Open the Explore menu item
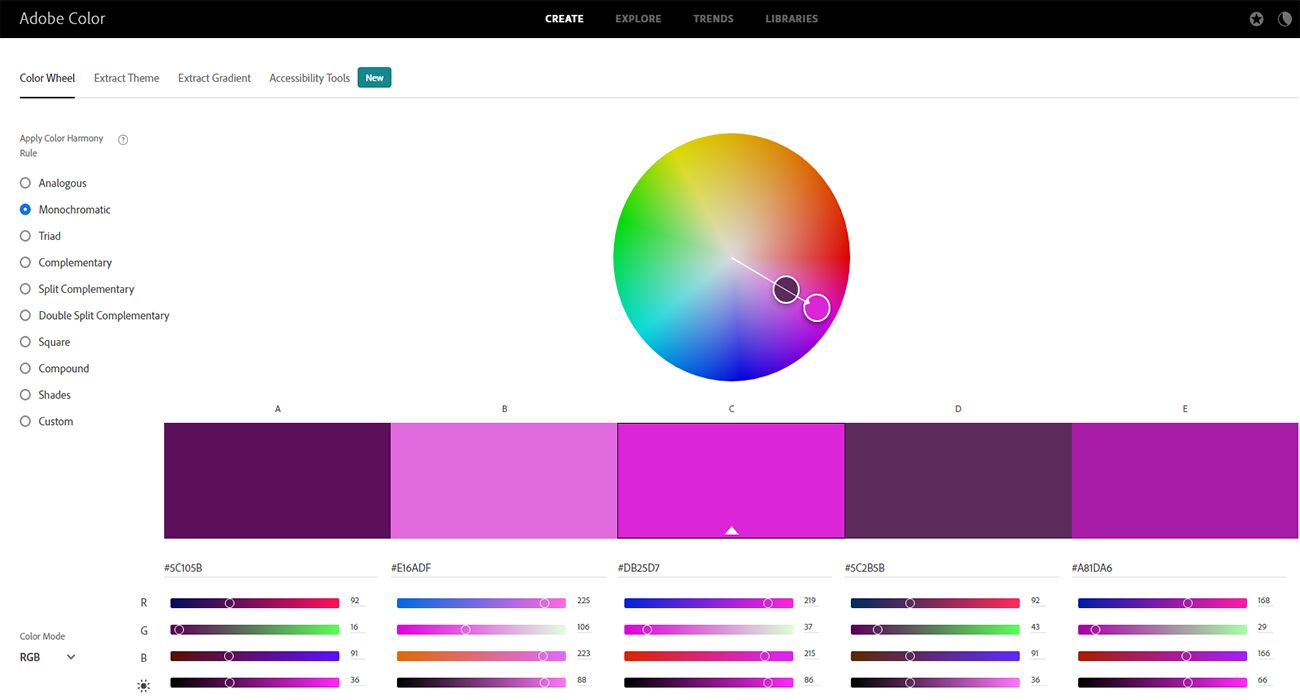 [637, 19]
